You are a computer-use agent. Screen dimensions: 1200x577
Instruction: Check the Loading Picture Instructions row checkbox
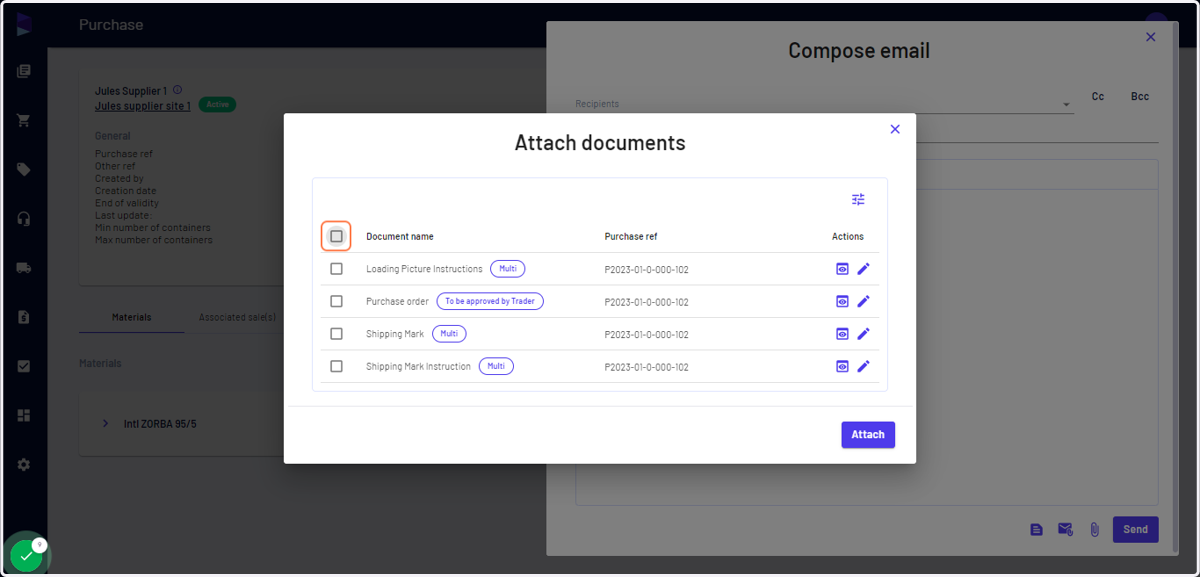pos(336,269)
